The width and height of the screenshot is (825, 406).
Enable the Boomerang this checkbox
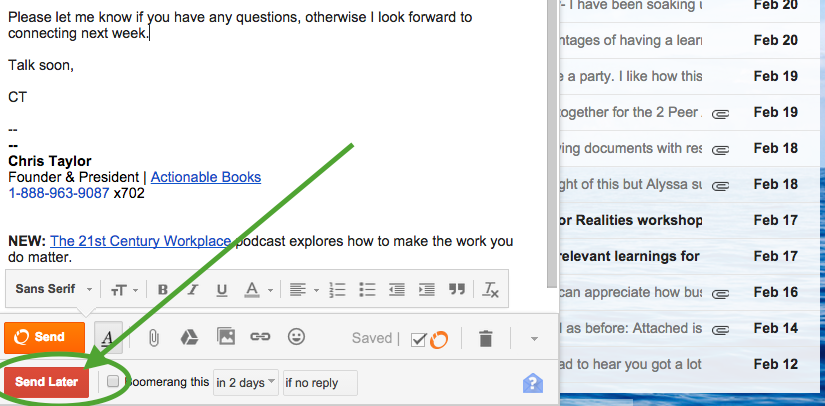[113, 382]
